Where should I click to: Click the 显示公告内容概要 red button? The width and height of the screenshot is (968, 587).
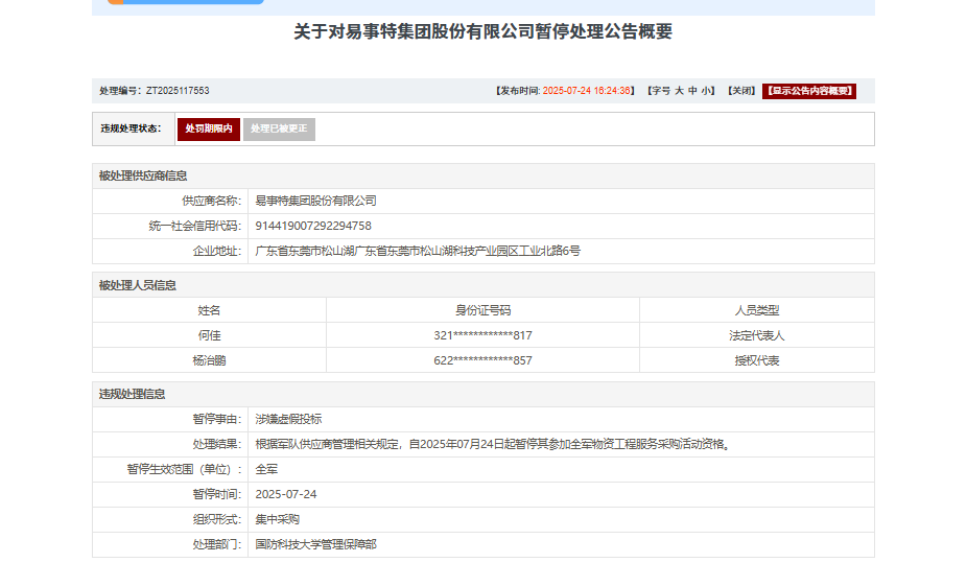809,91
